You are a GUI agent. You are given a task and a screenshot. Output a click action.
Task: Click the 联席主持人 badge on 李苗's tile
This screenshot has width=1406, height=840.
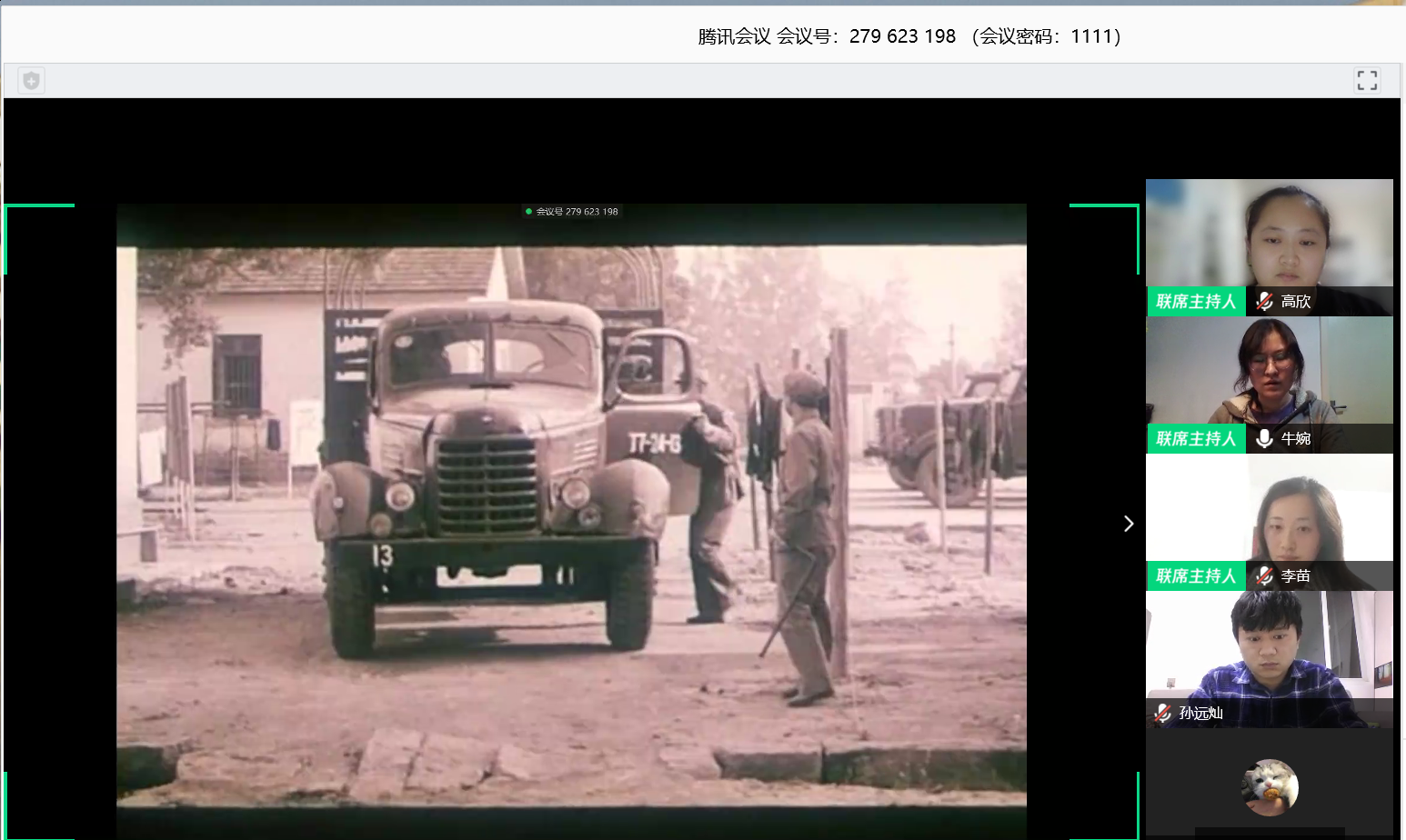[1196, 575]
